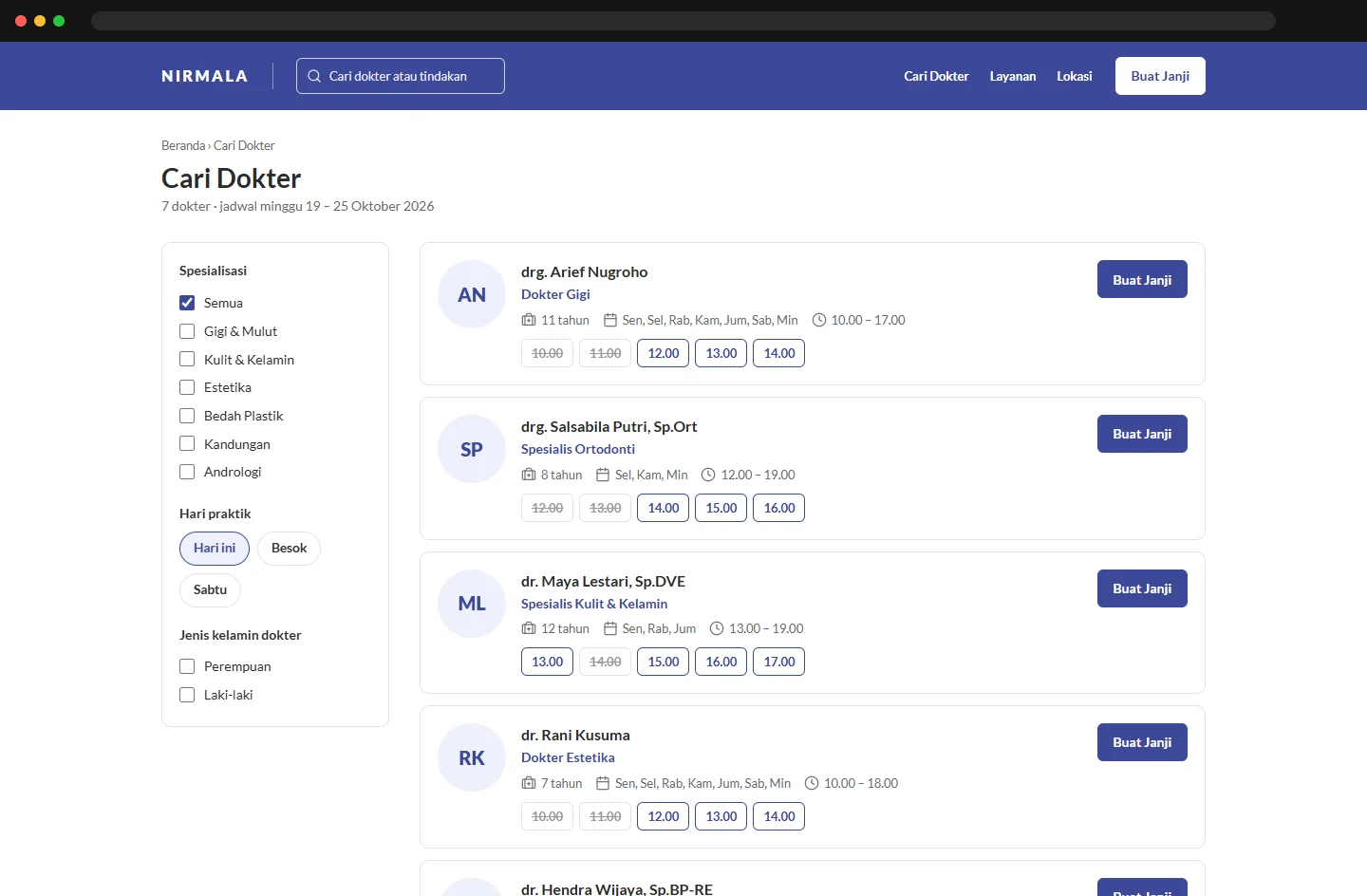Viewport: 1367px width, 896px height.
Task: Select the 17.00 slot for dr. Maya Lestari
Action: point(779,662)
